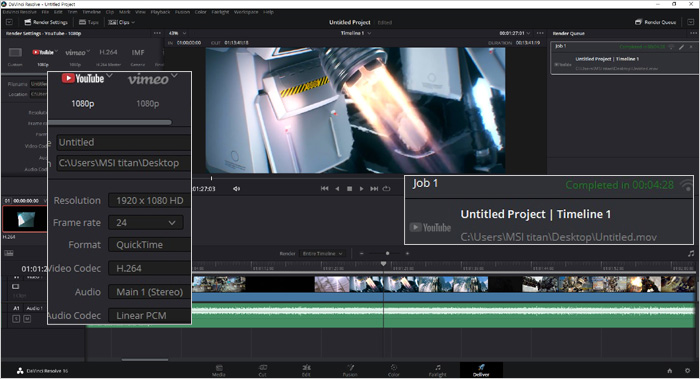
Task: Mute viewer audio with speaker icon
Action: click(x=236, y=189)
